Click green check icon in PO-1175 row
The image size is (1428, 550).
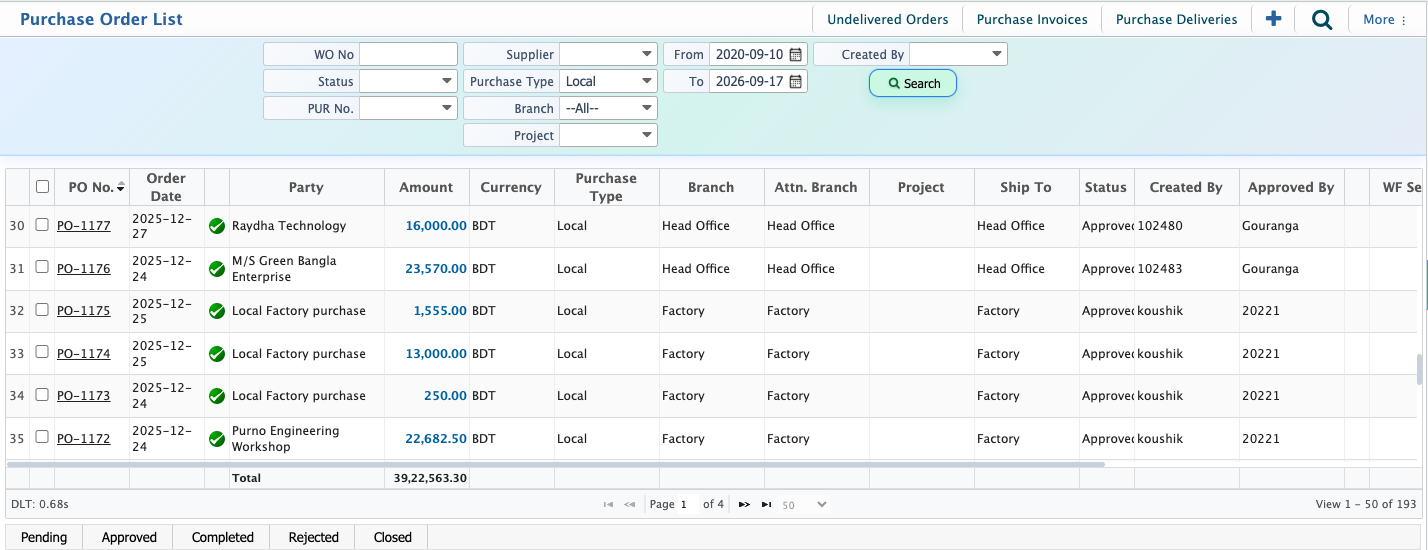pyautogui.click(x=217, y=311)
